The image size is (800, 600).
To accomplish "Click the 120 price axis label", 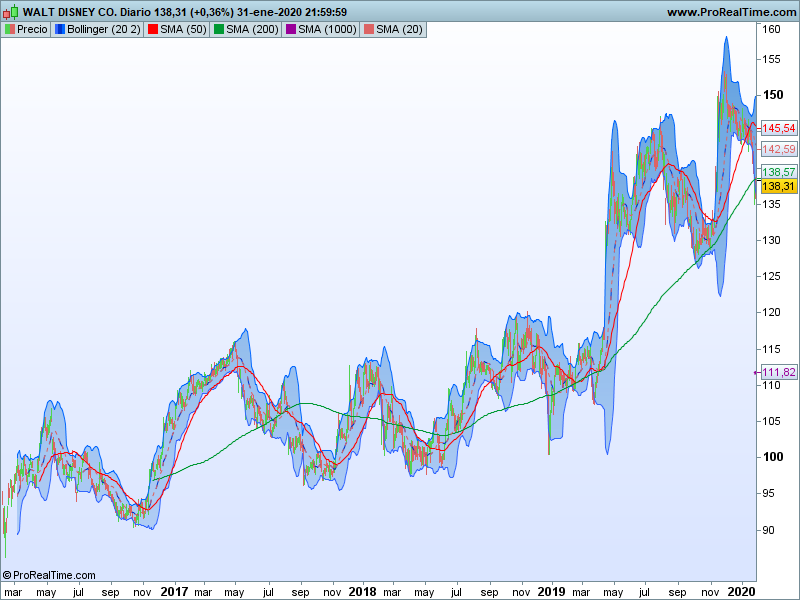I will (x=771, y=312).
